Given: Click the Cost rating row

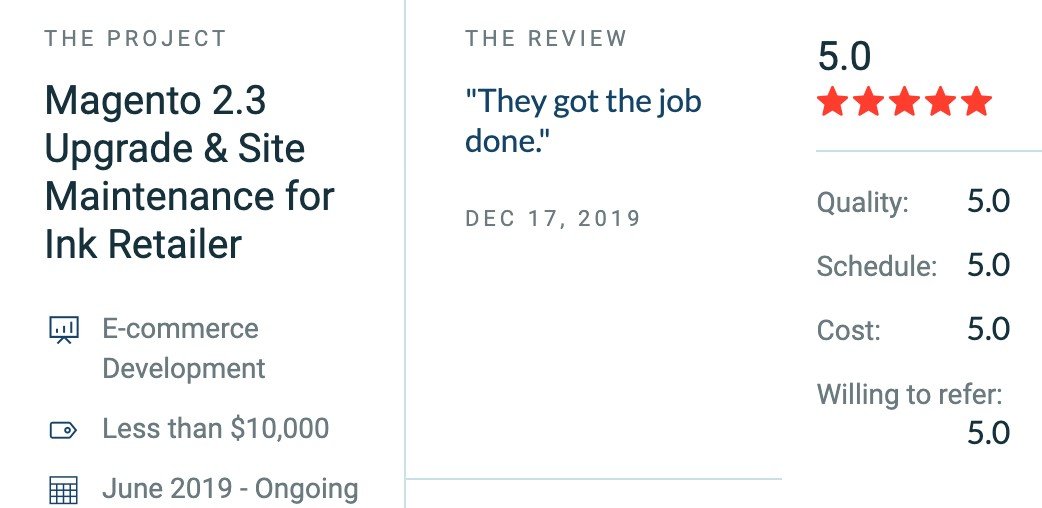Looking at the screenshot, I should pos(914,329).
